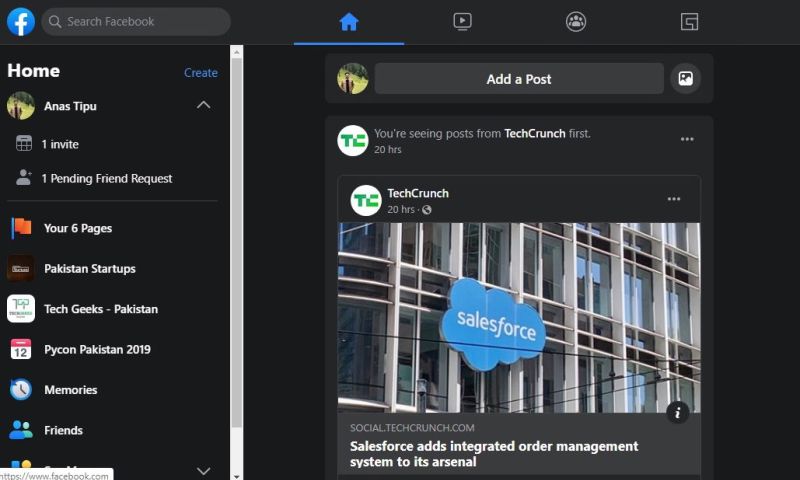The height and width of the screenshot is (480, 800).
Task: Select the Home tab in top navigation
Action: (x=348, y=21)
